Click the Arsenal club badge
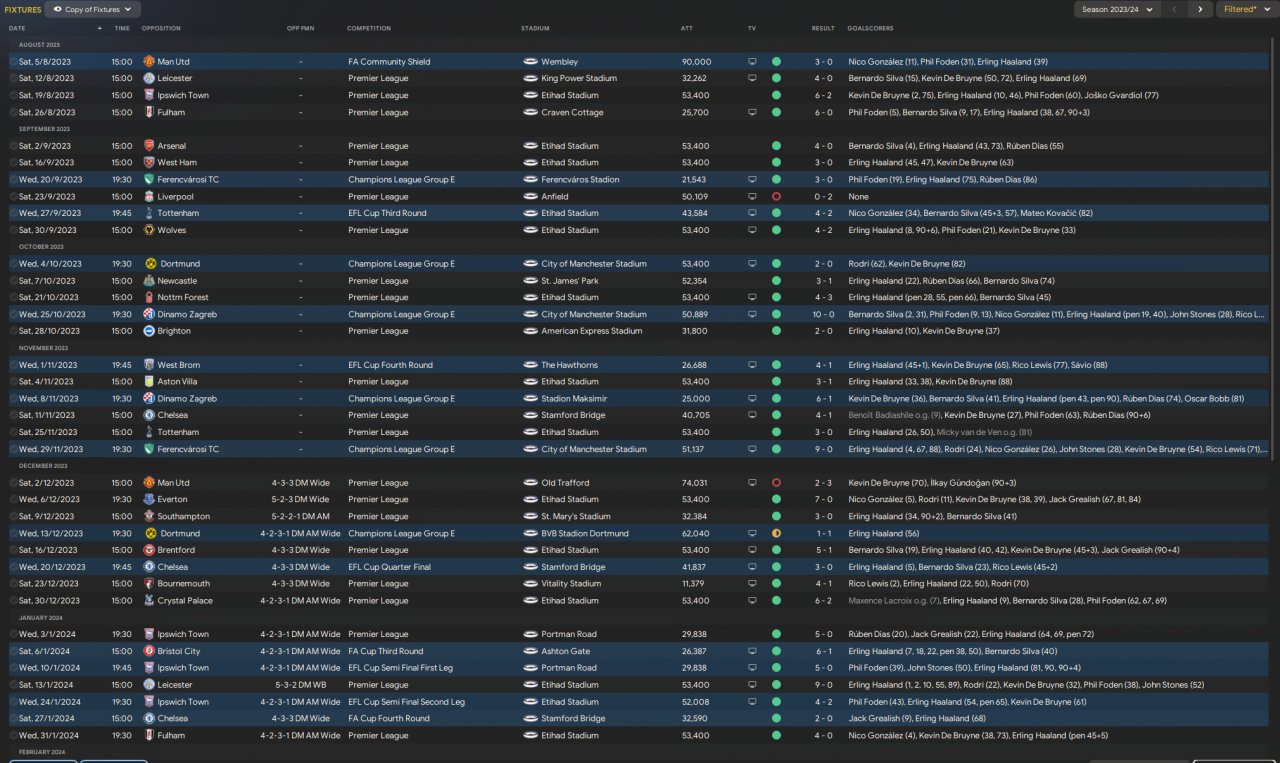This screenshot has height=763, width=1280. [x=149, y=146]
